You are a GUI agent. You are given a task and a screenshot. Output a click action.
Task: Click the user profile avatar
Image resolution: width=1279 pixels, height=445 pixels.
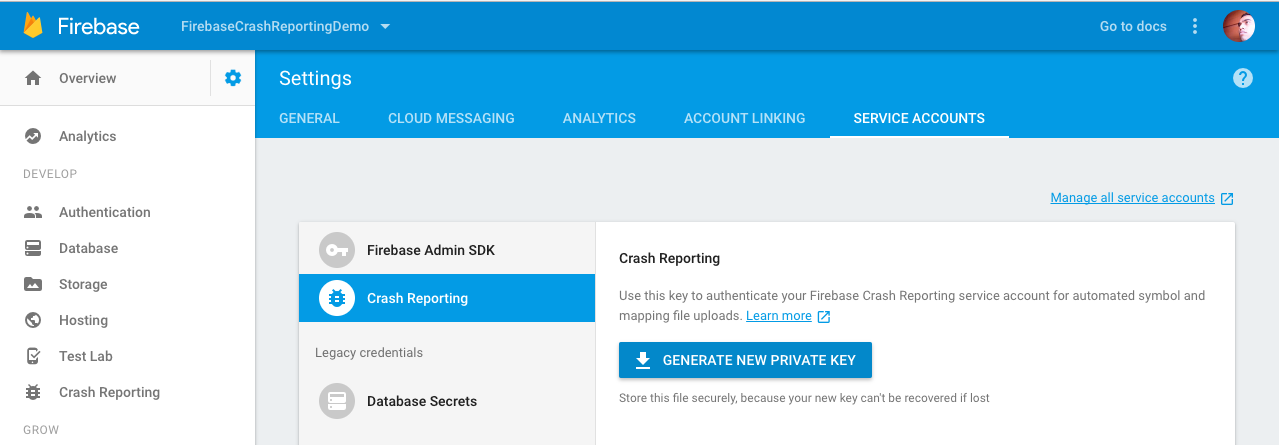pyautogui.click(x=1239, y=26)
